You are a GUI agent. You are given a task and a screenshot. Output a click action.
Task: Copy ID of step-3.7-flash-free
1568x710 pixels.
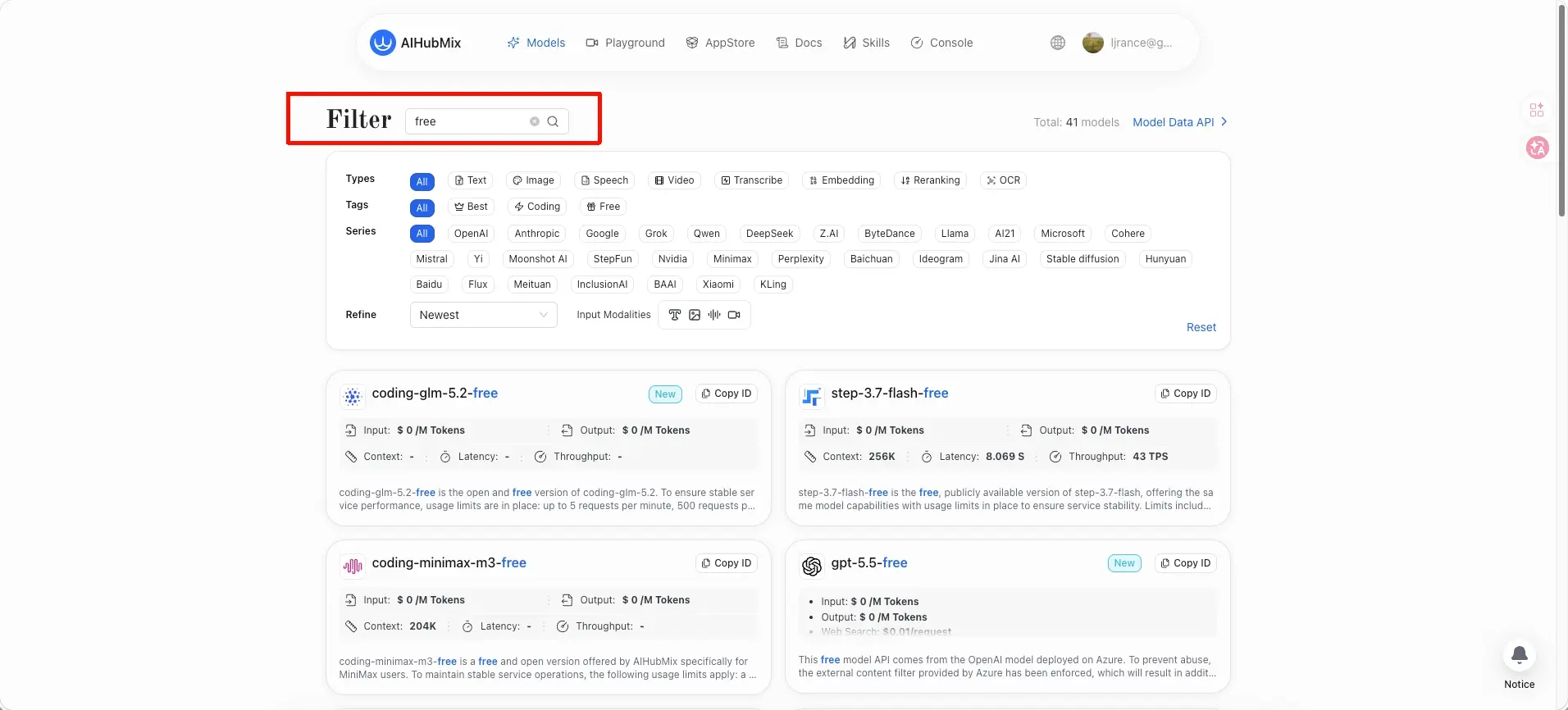tap(1186, 394)
